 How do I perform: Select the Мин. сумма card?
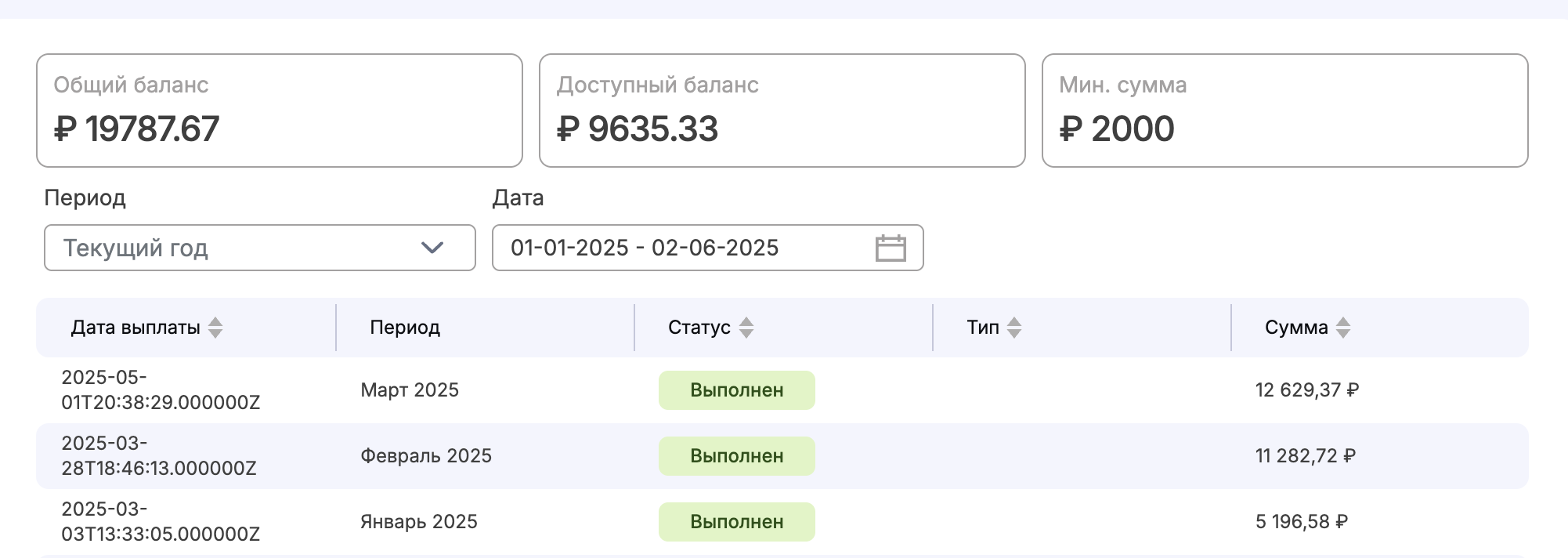pos(1284,111)
